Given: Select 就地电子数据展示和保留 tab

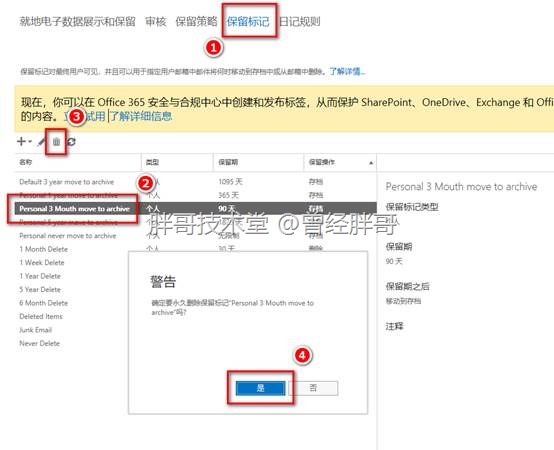Looking at the screenshot, I should (77, 22).
